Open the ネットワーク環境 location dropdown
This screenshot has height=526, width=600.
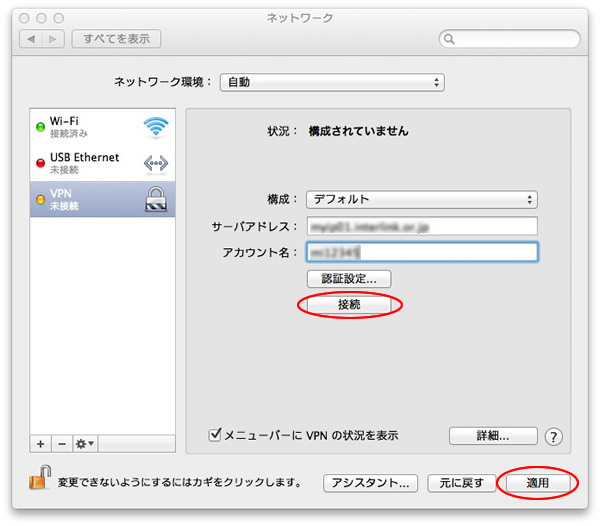click(x=332, y=82)
